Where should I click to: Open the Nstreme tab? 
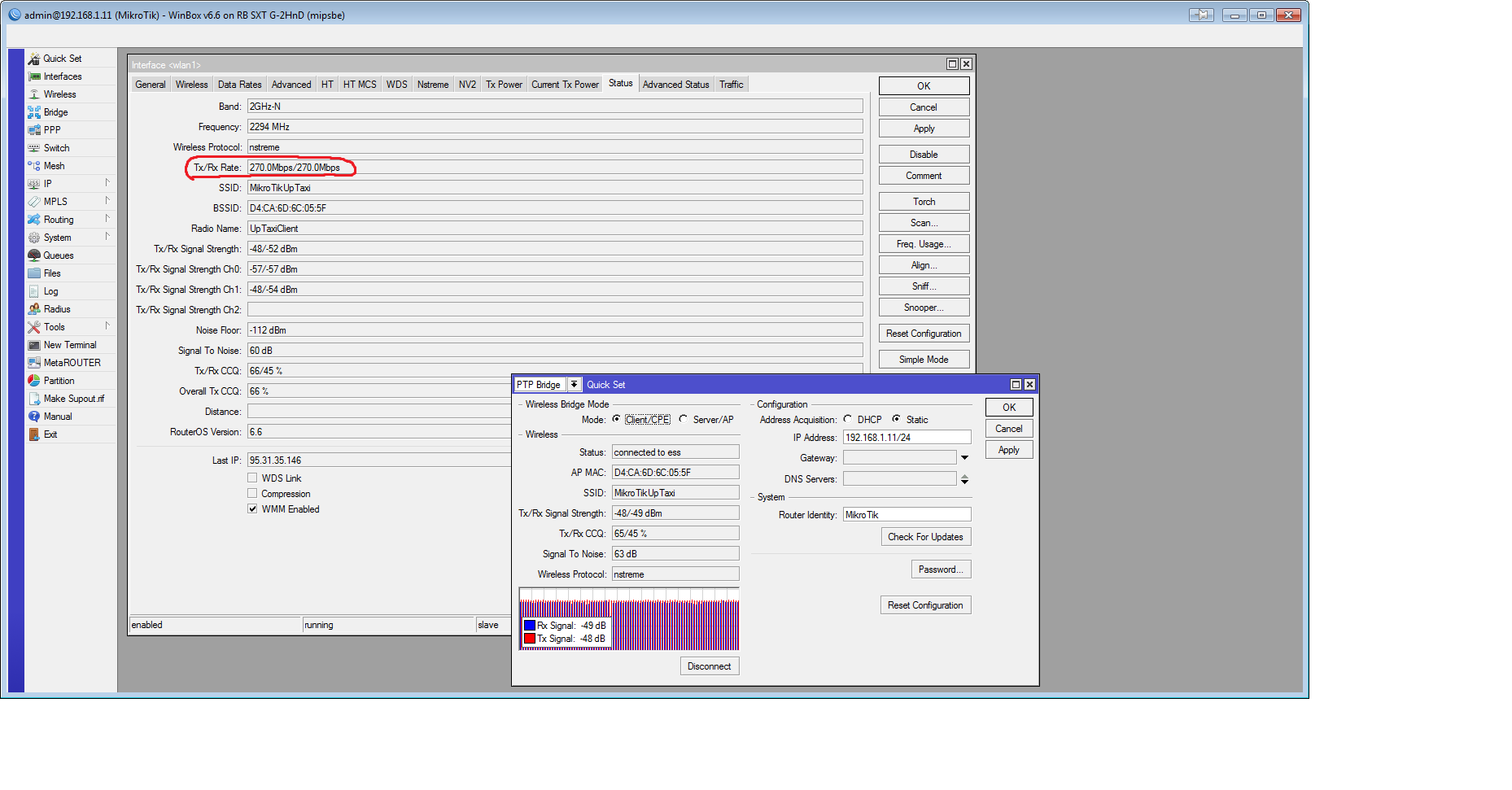[x=433, y=85]
